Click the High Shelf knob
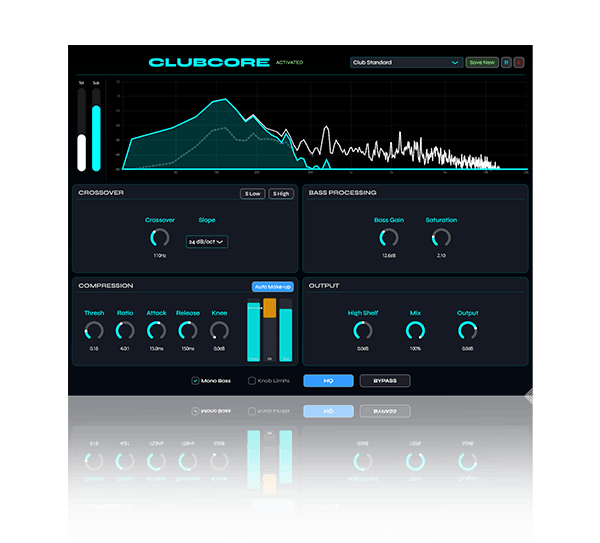The height and width of the screenshot is (543, 600). [x=363, y=331]
